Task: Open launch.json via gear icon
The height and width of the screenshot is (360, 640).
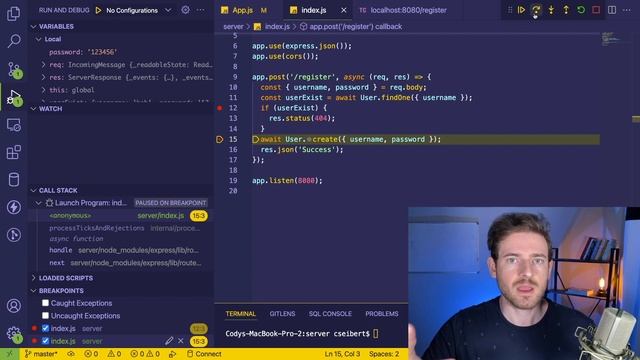Action: [x=185, y=10]
